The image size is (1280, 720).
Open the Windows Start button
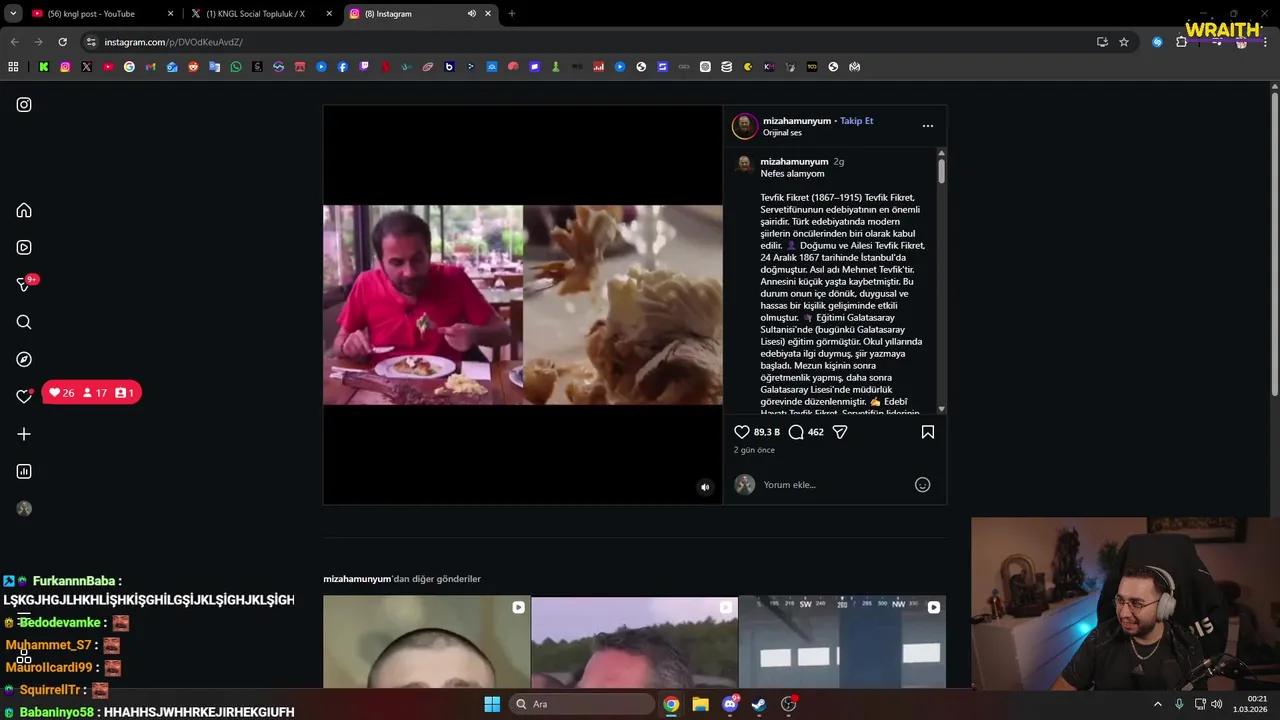point(492,704)
